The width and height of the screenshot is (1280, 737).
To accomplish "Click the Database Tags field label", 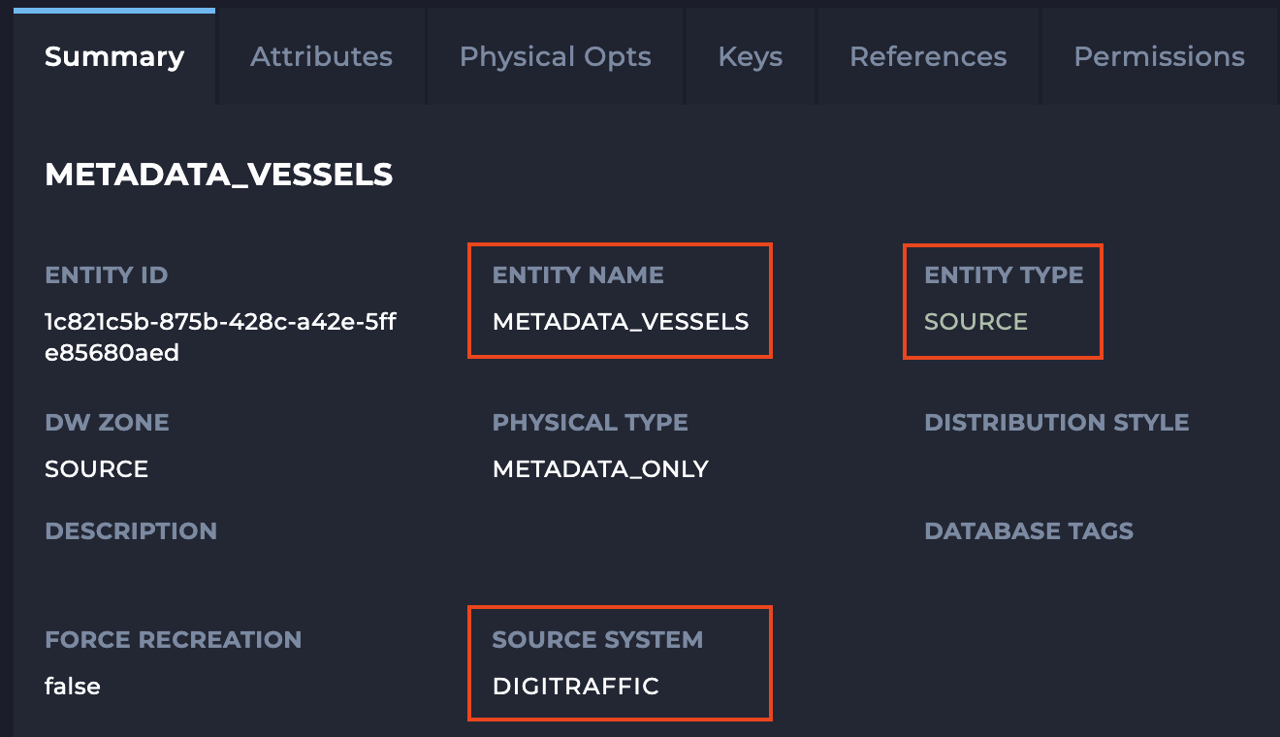I will [1028, 530].
